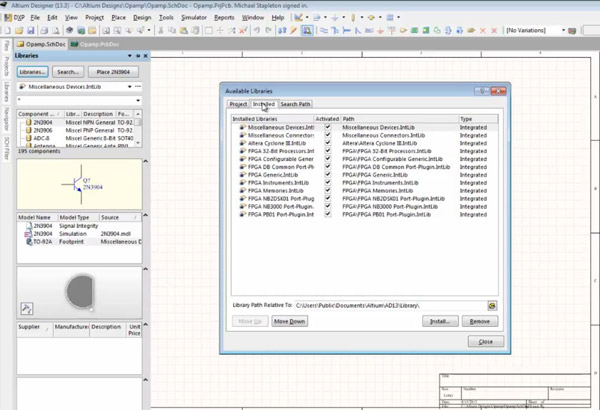The image size is (600, 410).
Task: Click the Undo arrow icon
Action: [257, 30]
